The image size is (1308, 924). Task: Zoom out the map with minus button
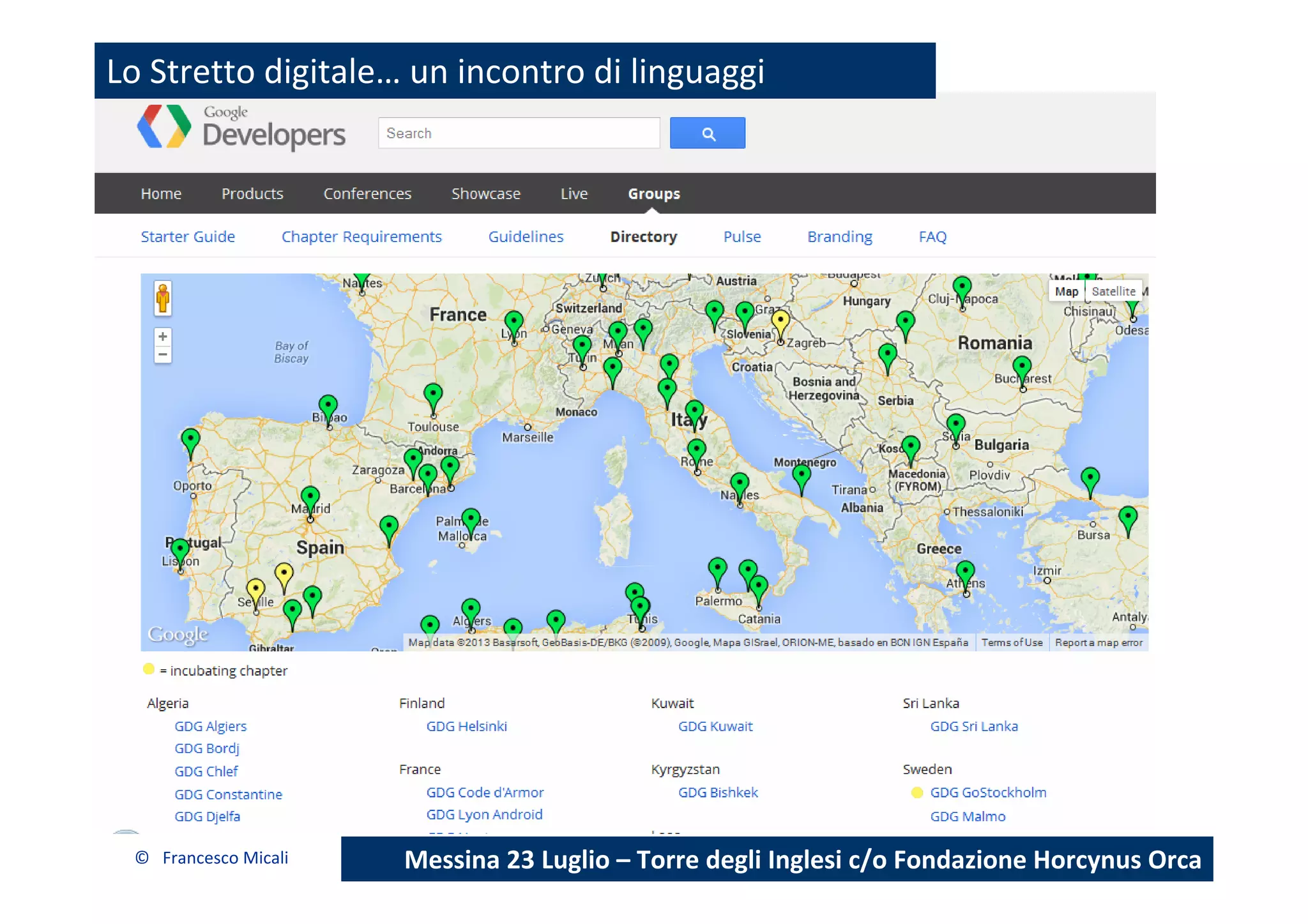[163, 354]
